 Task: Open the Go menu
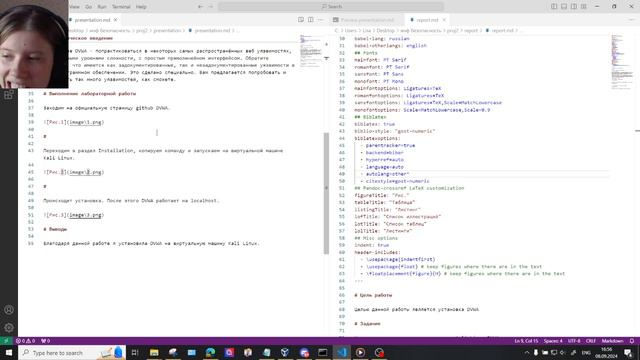[x=89, y=7]
